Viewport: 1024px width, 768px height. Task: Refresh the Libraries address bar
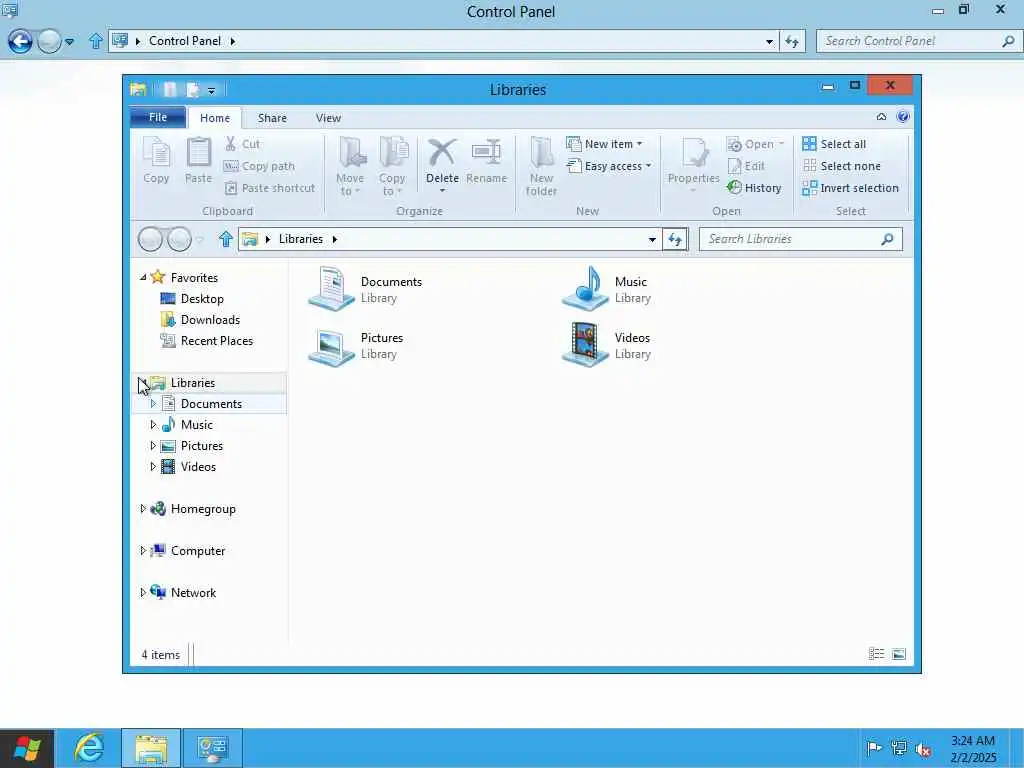coord(675,239)
